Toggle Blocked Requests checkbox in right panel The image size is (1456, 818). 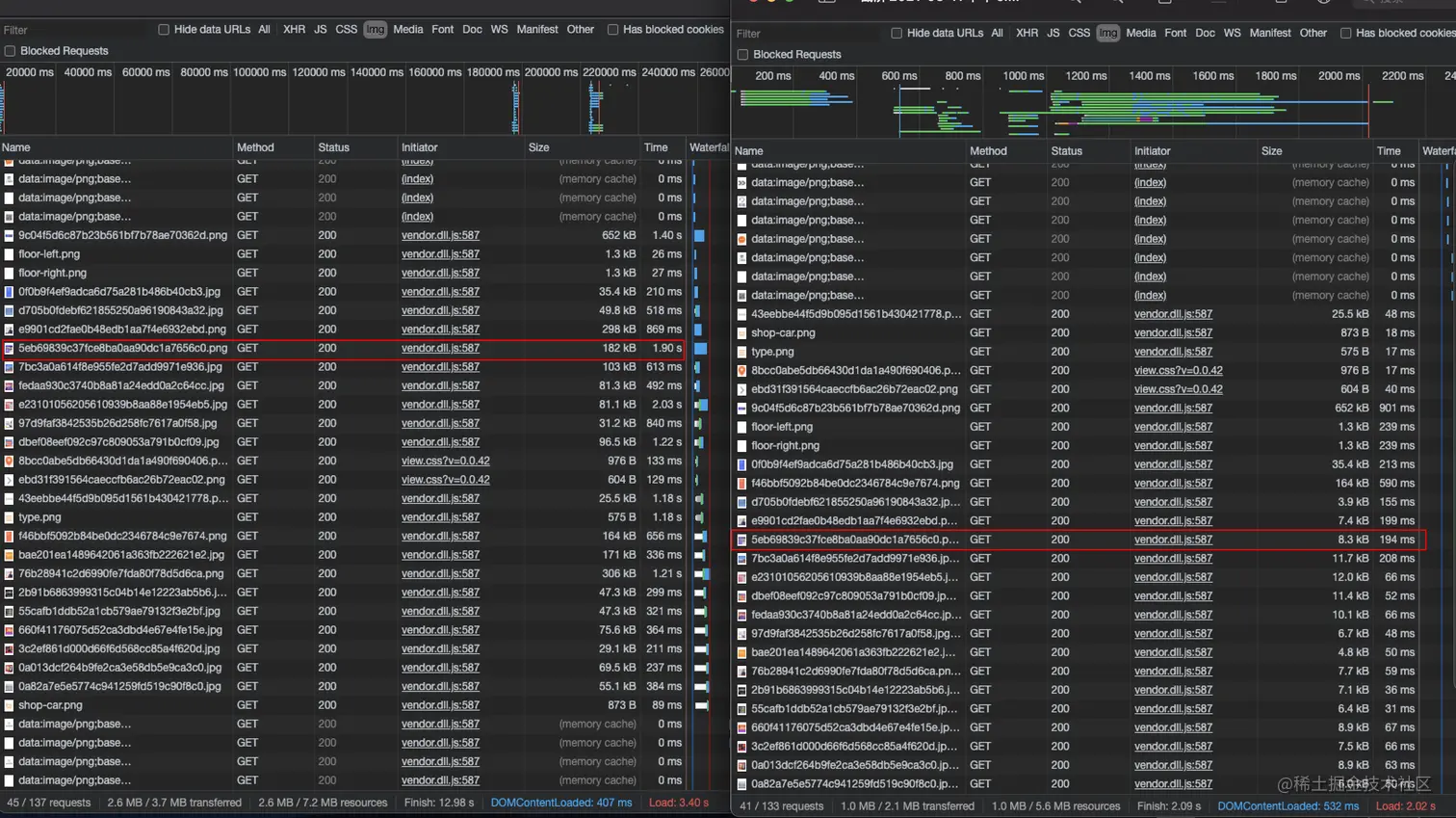click(742, 55)
